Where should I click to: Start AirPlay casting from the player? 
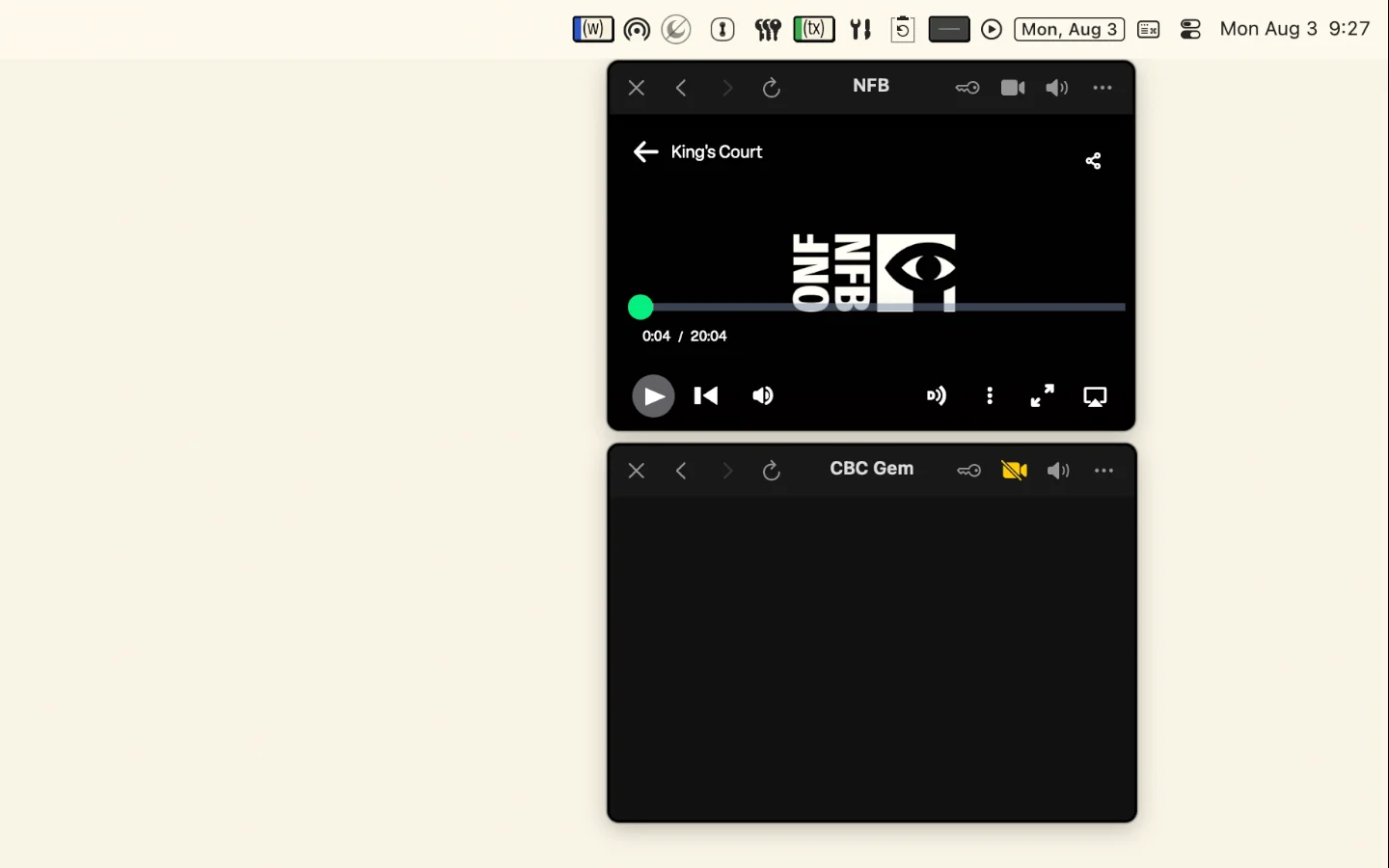point(1095,396)
